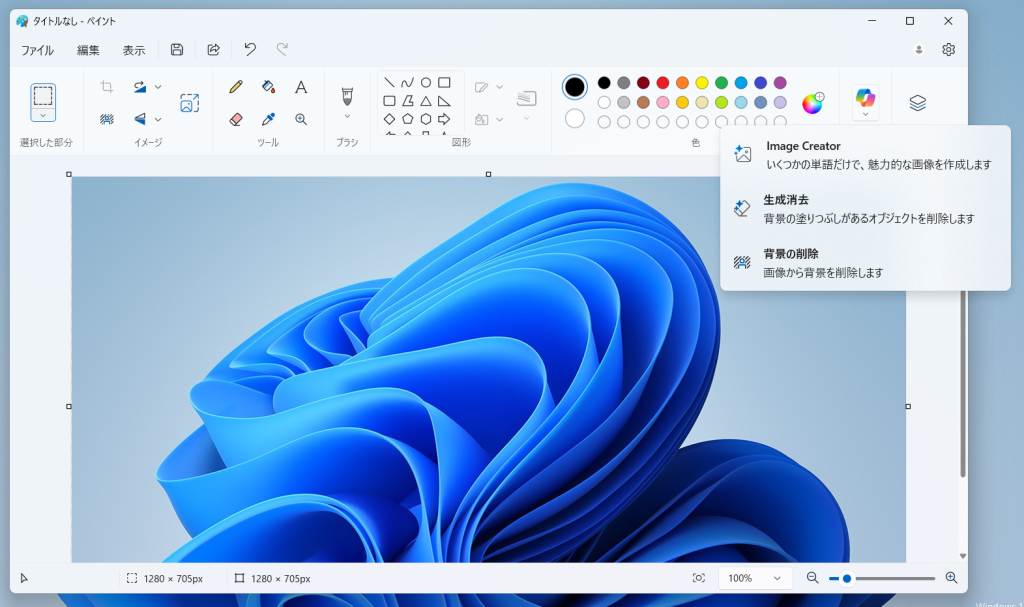
Task: Choose Image Creator from Copilot menu
Action: coord(865,155)
